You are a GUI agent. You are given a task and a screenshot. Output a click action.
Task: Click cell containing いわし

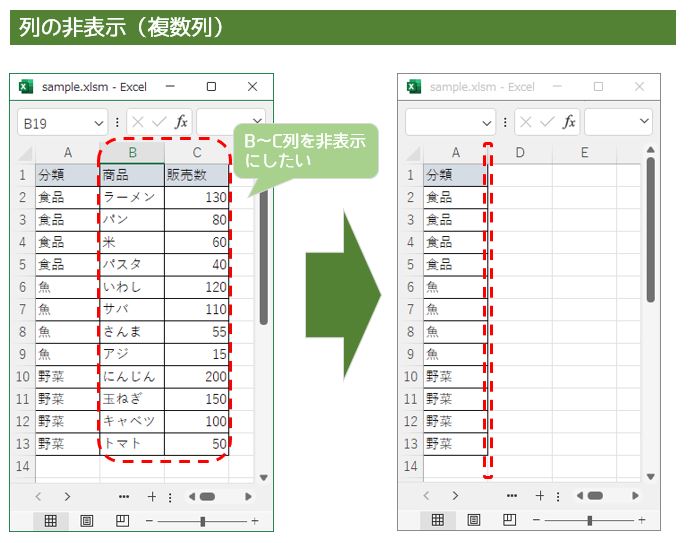[x=132, y=287]
